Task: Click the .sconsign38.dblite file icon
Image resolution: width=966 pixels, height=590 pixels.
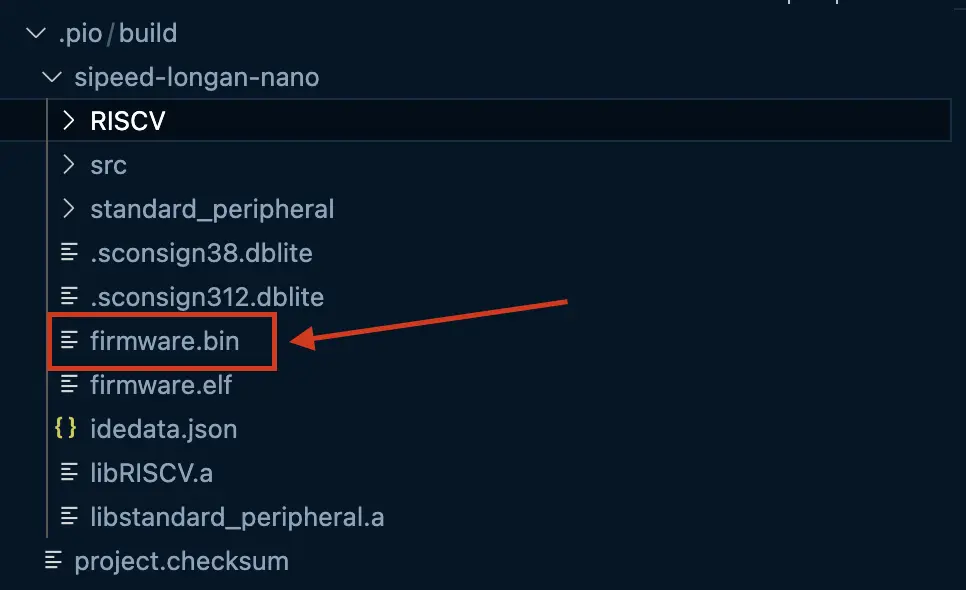Action: tap(69, 253)
